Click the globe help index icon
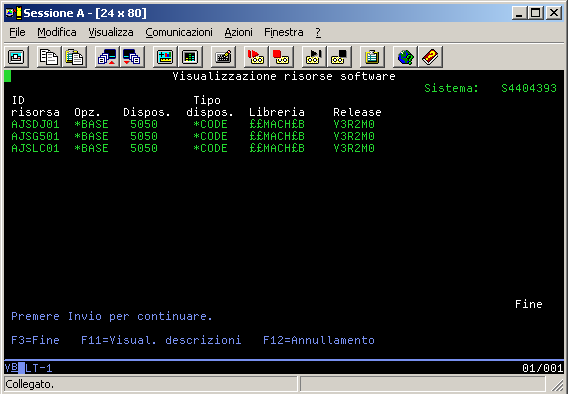Screen dimensions: 568x394 405,57
